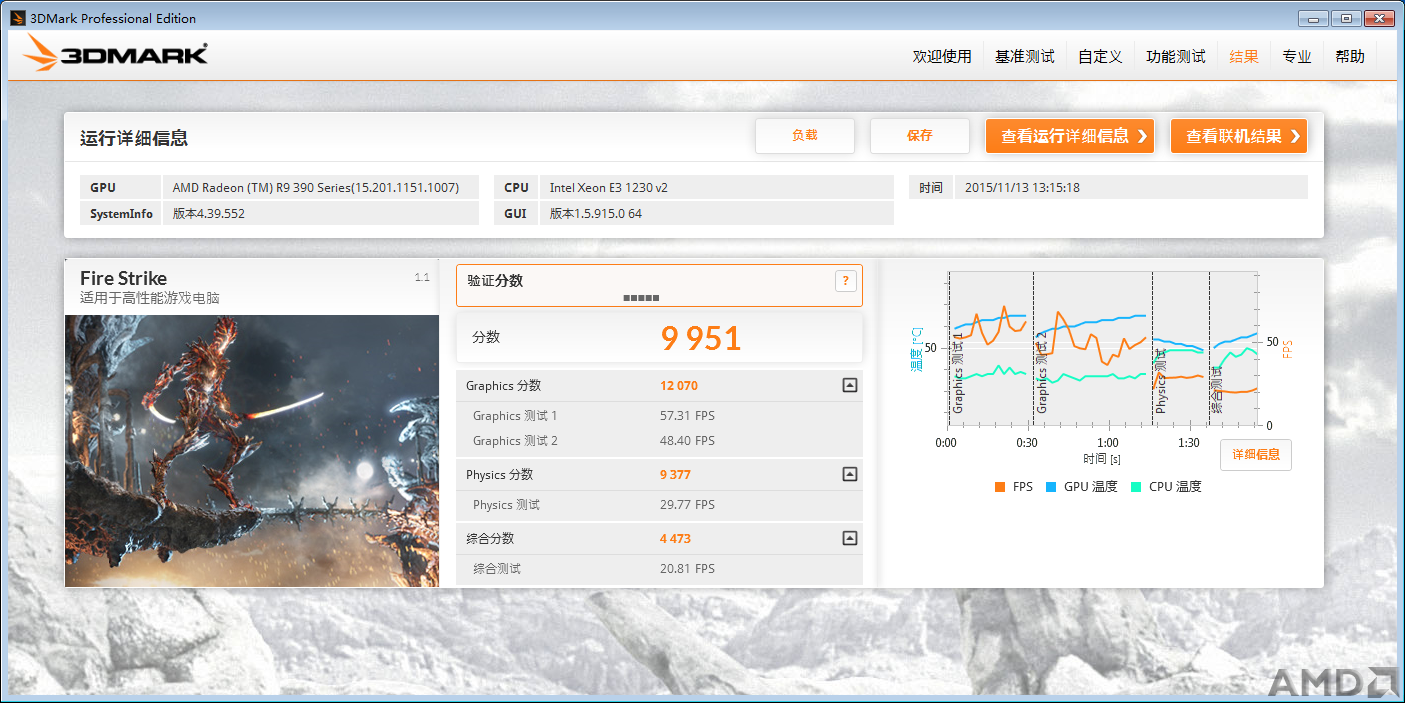Collapse the 综合分数 section
The image size is (1405, 703).
point(849,538)
